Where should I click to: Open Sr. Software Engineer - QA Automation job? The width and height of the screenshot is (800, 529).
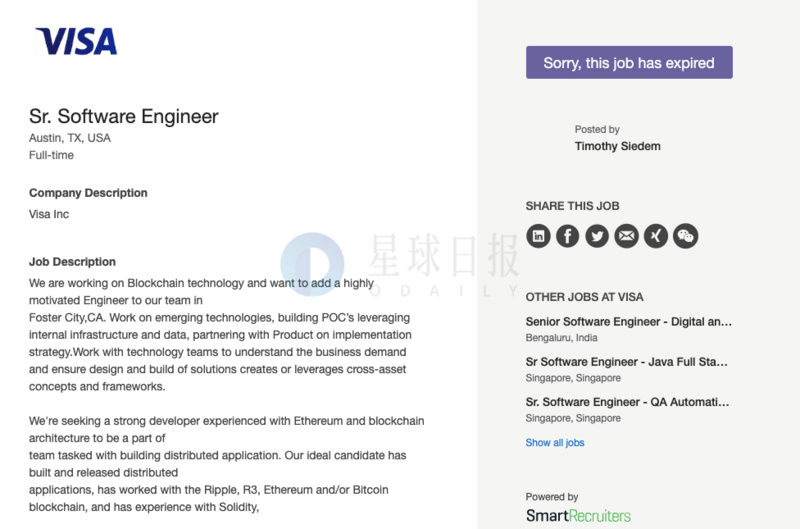click(629, 402)
